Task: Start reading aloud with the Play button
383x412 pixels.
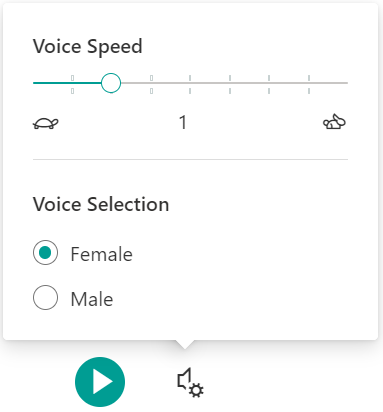Action: pos(100,382)
